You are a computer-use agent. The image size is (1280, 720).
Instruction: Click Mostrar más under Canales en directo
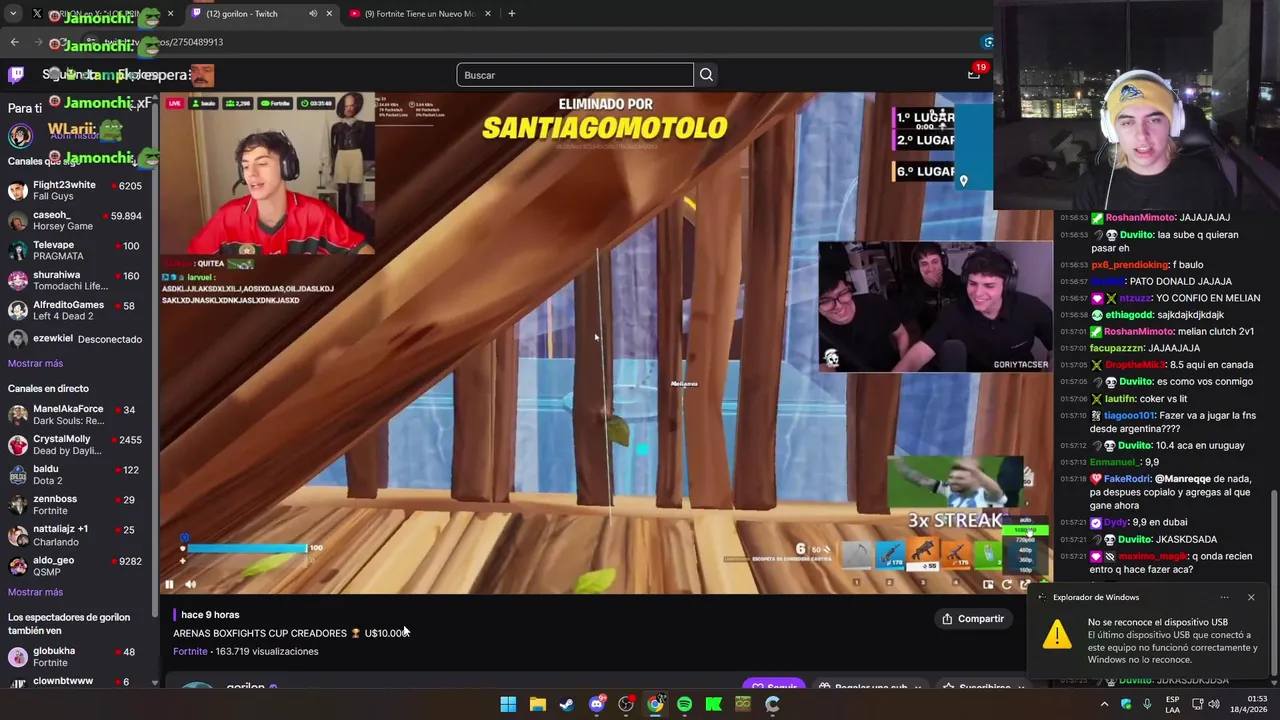pyautogui.click(x=35, y=592)
